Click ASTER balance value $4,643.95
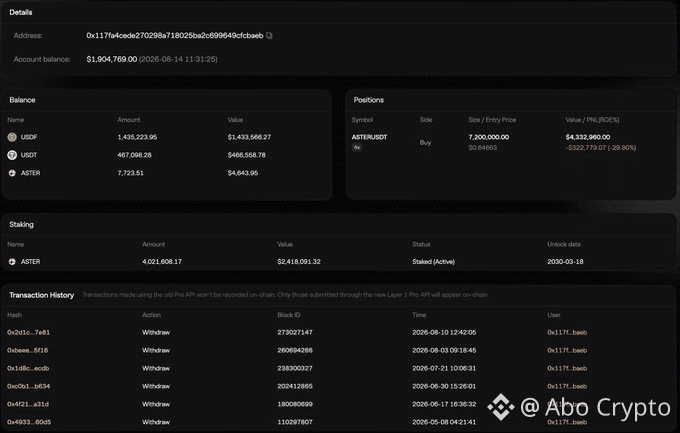The width and height of the screenshot is (680, 433). coord(243,173)
